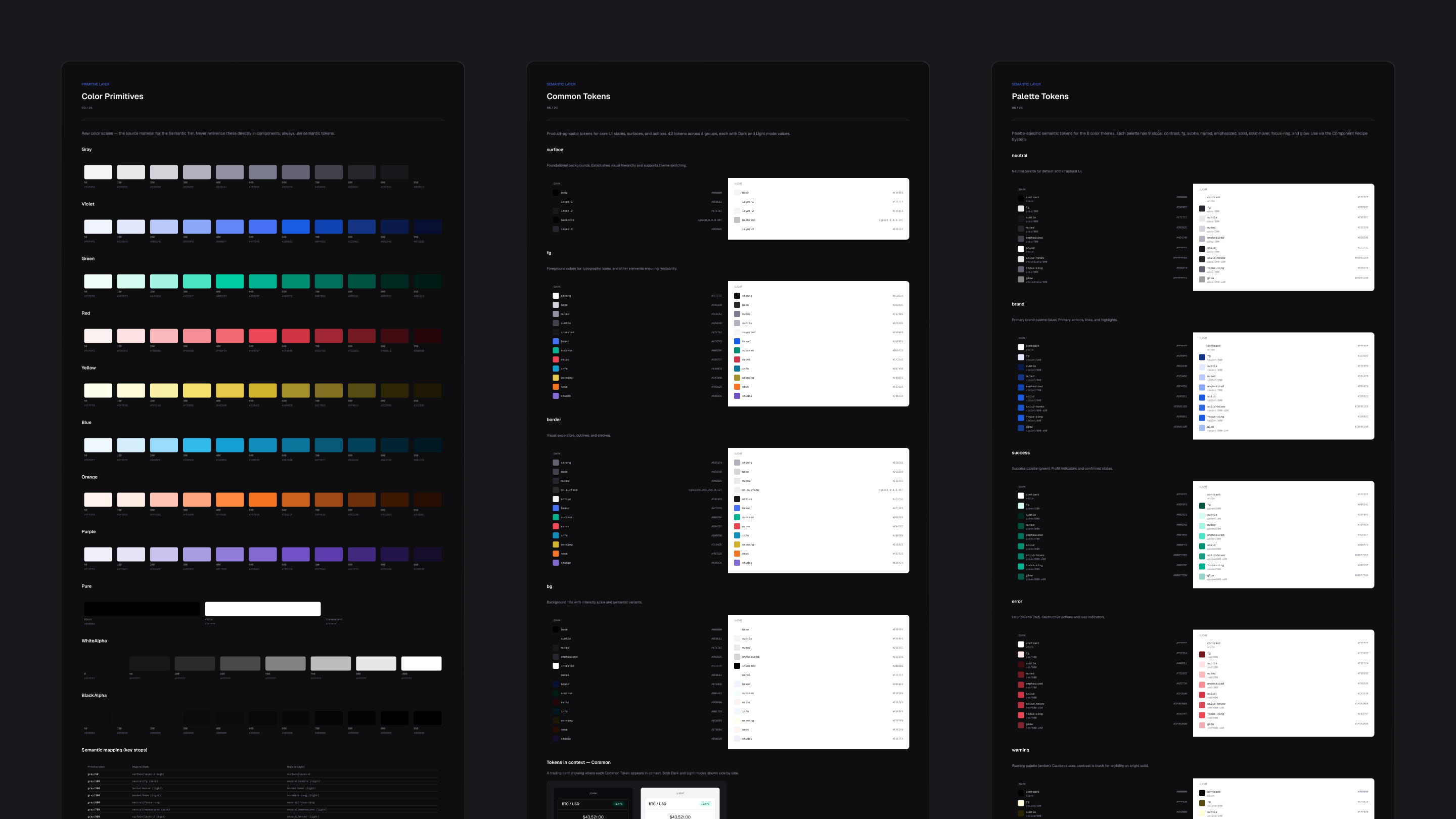
Task: Click border active swatch in Dark column
Action: [x=556, y=499]
